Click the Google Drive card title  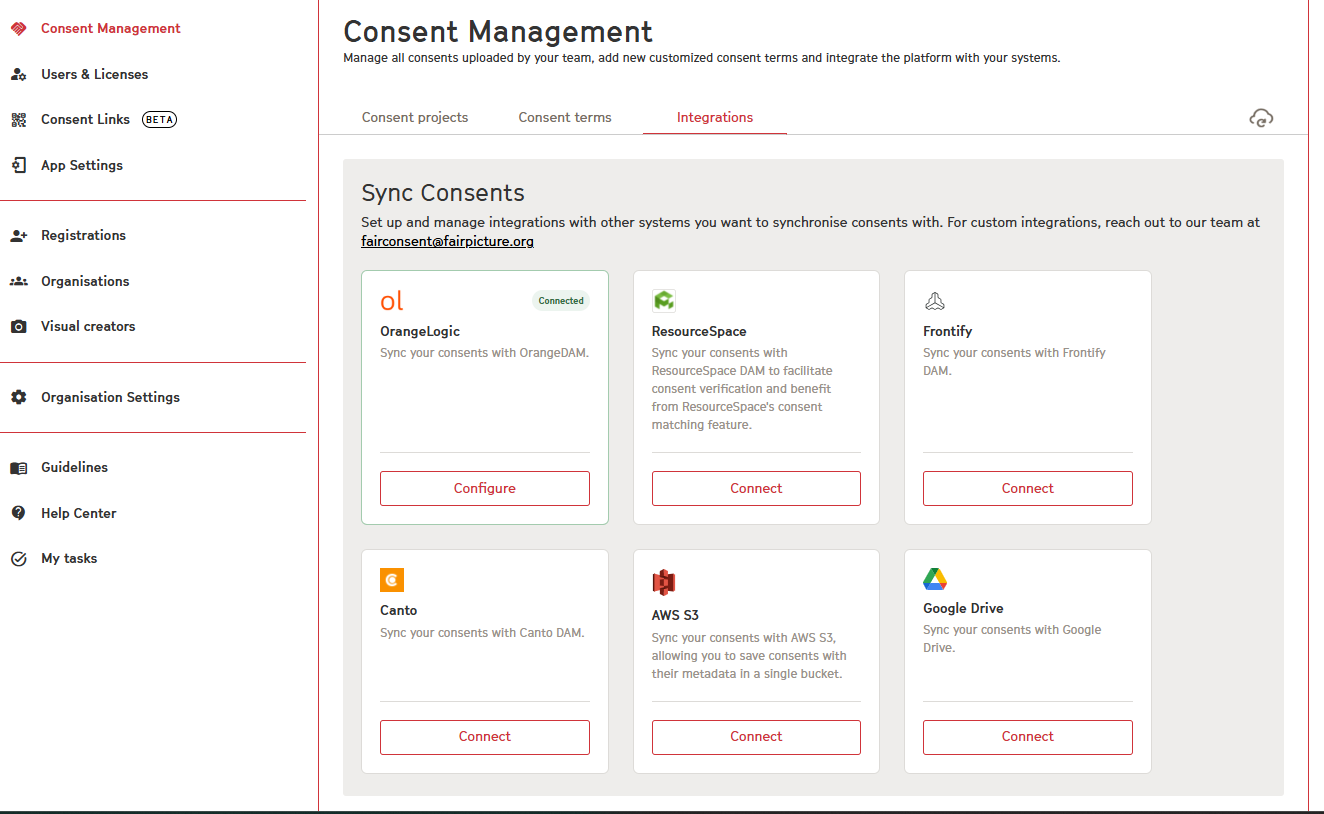963,609
